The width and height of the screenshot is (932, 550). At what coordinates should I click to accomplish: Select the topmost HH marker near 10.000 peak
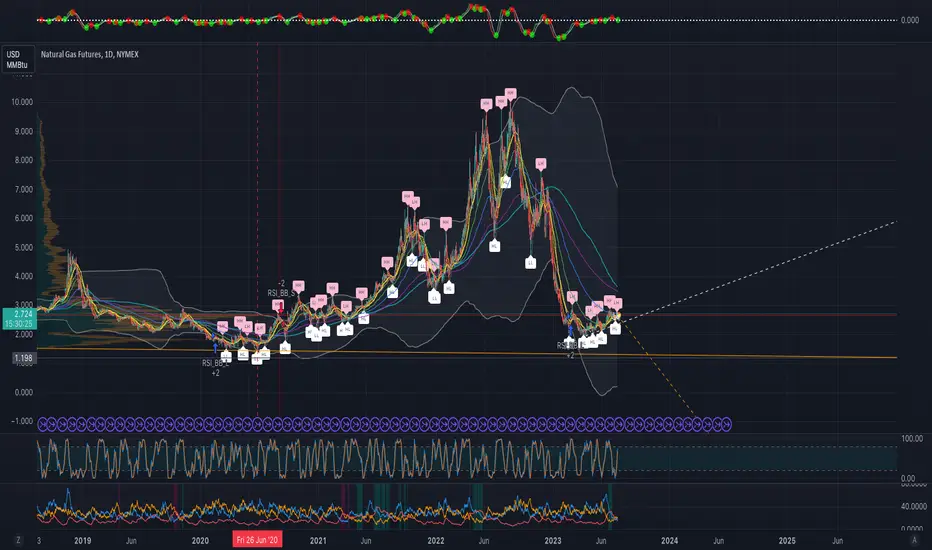pyautogui.click(x=510, y=93)
